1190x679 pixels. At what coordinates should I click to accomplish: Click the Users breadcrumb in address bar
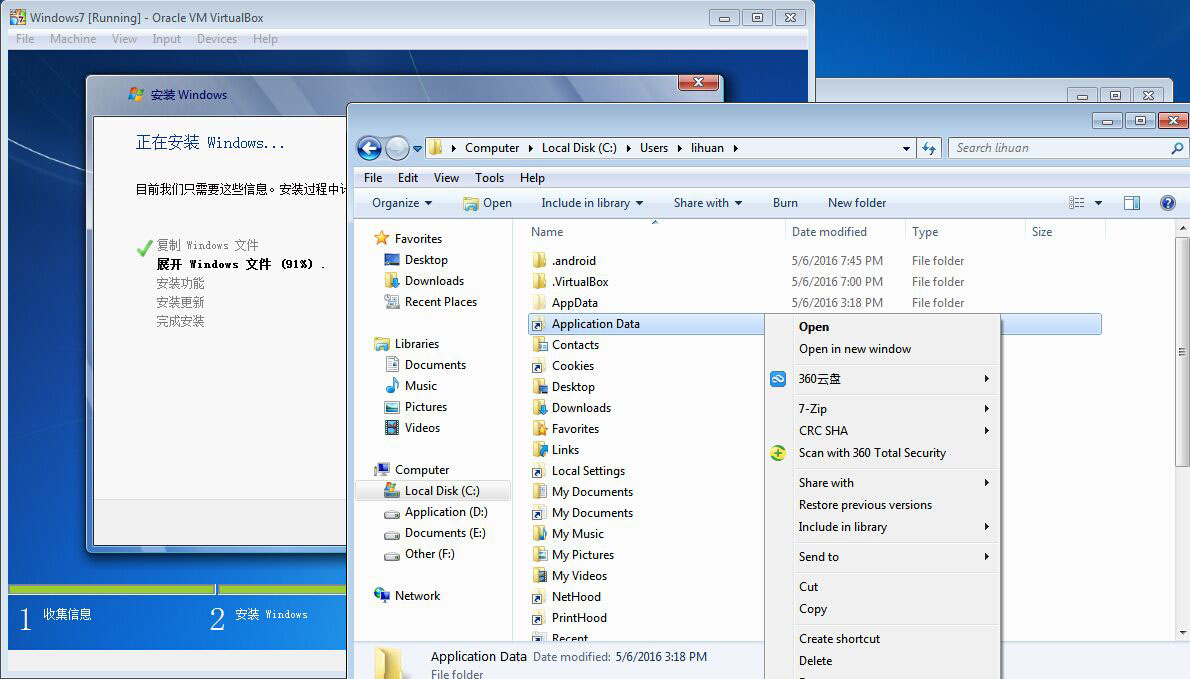653,148
